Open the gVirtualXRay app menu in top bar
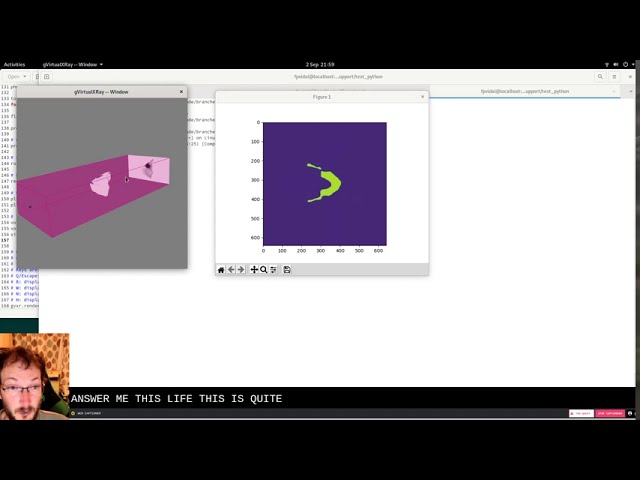Viewport: 640px width, 480px height. coord(73,64)
